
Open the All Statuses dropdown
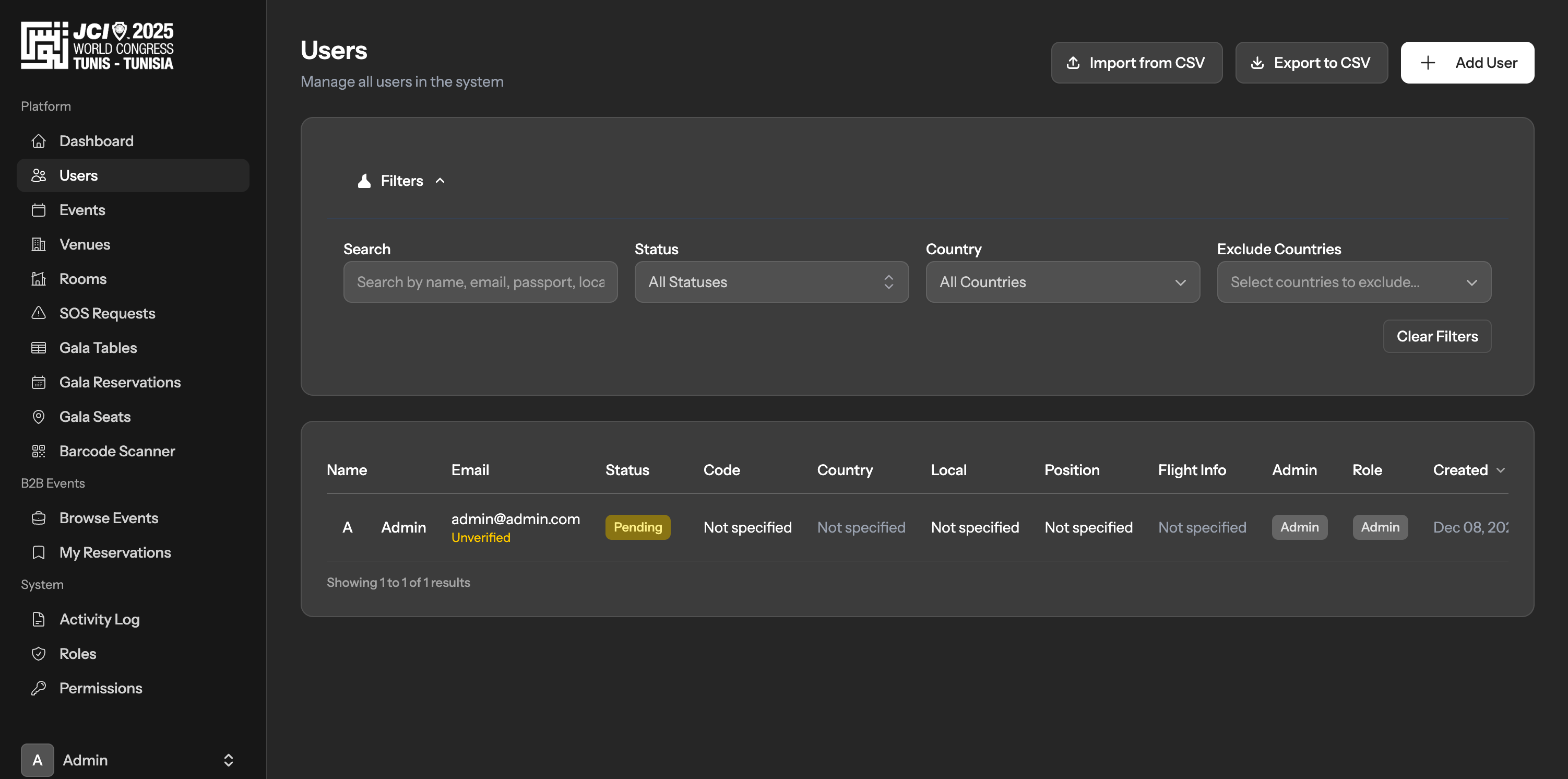coord(771,282)
